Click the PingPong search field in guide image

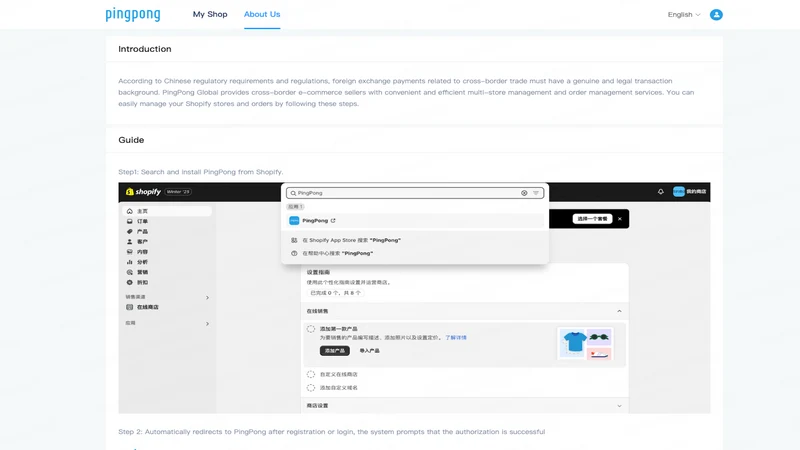(x=414, y=193)
